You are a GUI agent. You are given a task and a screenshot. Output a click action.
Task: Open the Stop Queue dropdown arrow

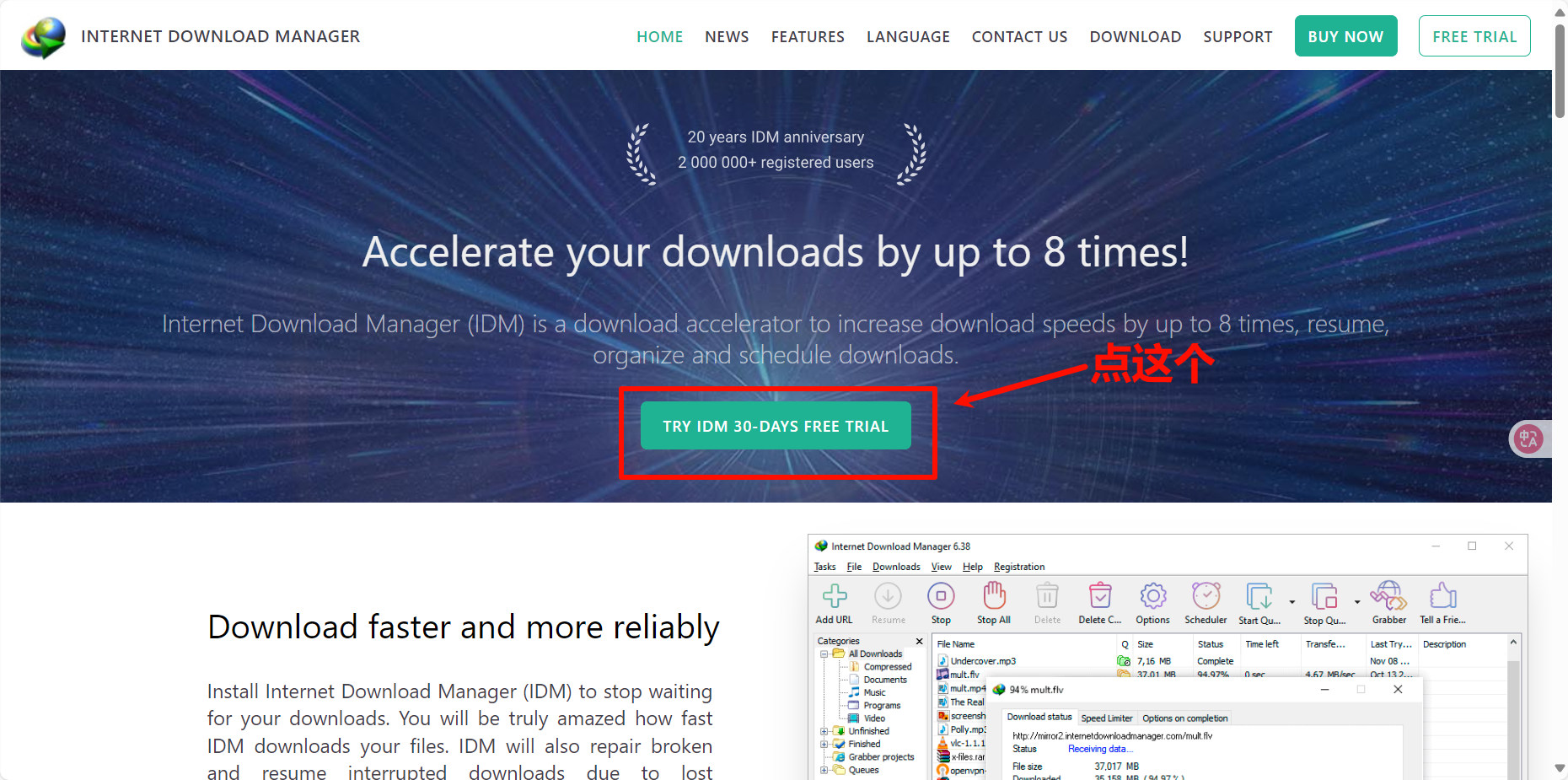coord(1356,602)
